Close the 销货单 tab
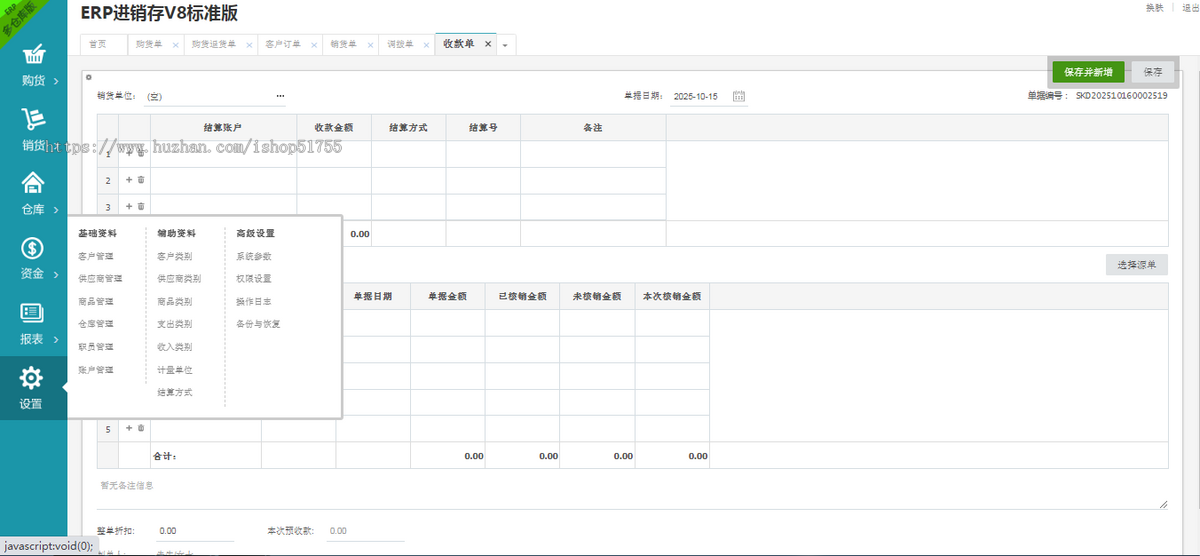 pos(371,45)
